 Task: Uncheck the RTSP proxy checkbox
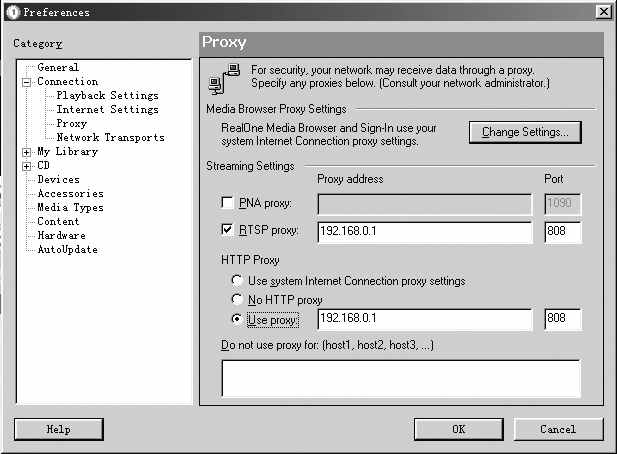[226, 232]
